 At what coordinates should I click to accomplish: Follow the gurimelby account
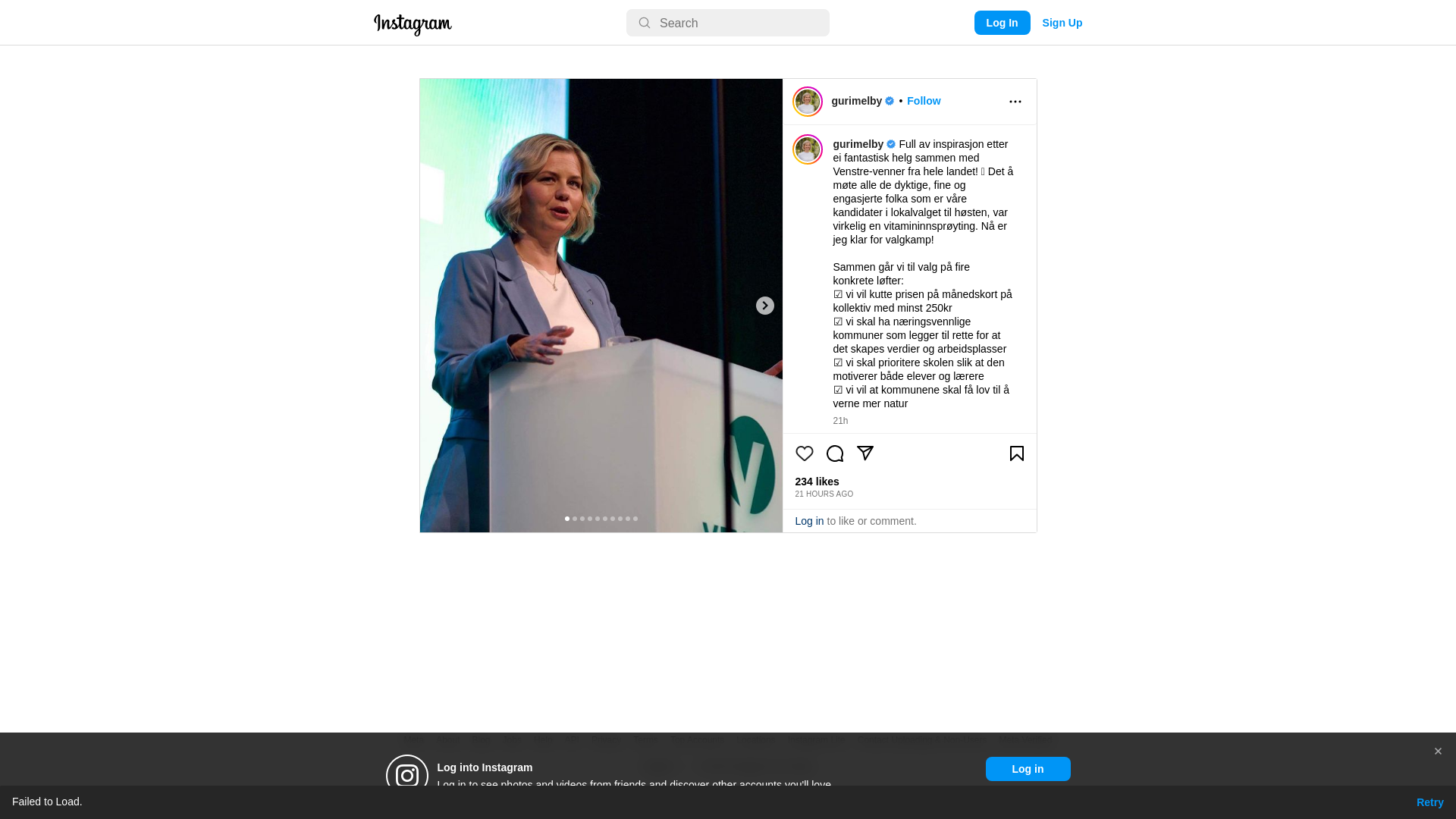[x=924, y=101]
